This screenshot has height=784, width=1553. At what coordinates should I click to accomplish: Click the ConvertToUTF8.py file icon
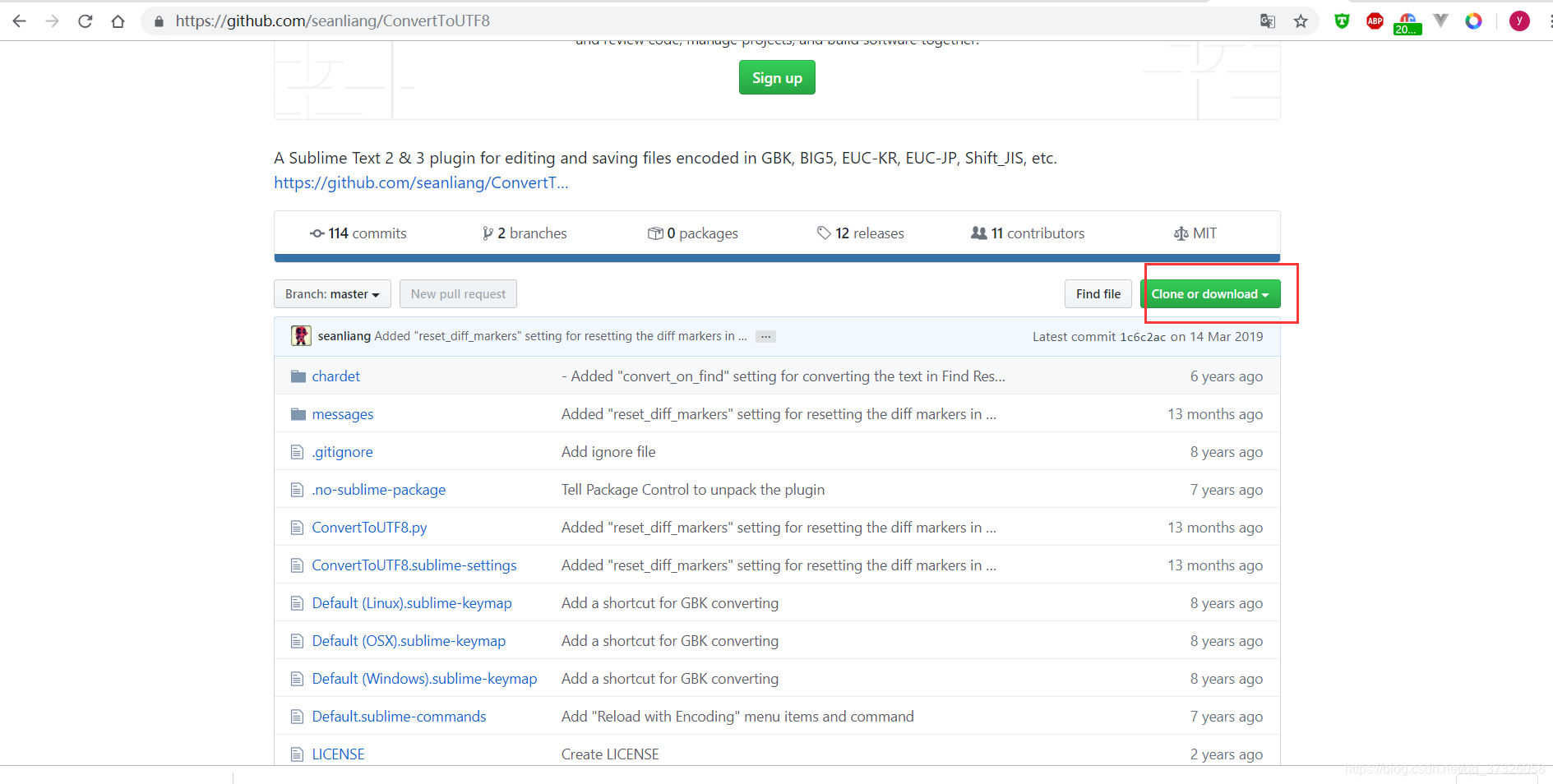tap(298, 528)
